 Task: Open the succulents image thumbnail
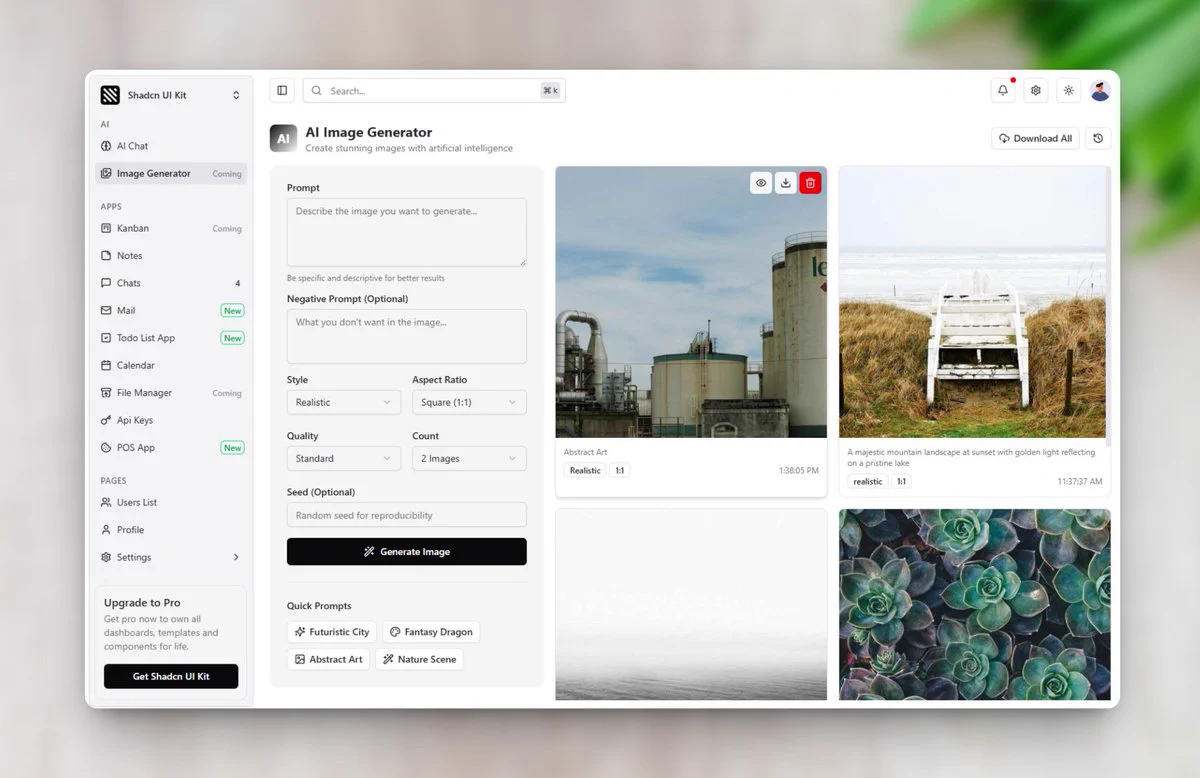click(975, 604)
